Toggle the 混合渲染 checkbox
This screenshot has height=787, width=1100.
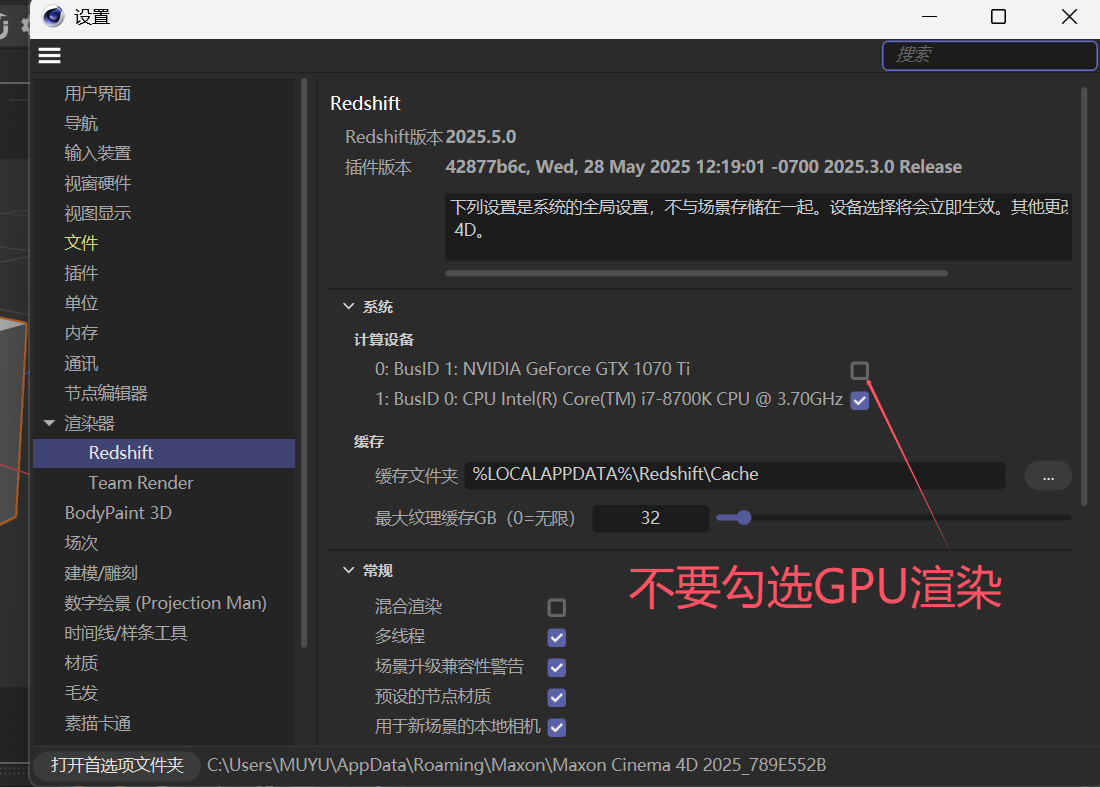click(556, 607)
